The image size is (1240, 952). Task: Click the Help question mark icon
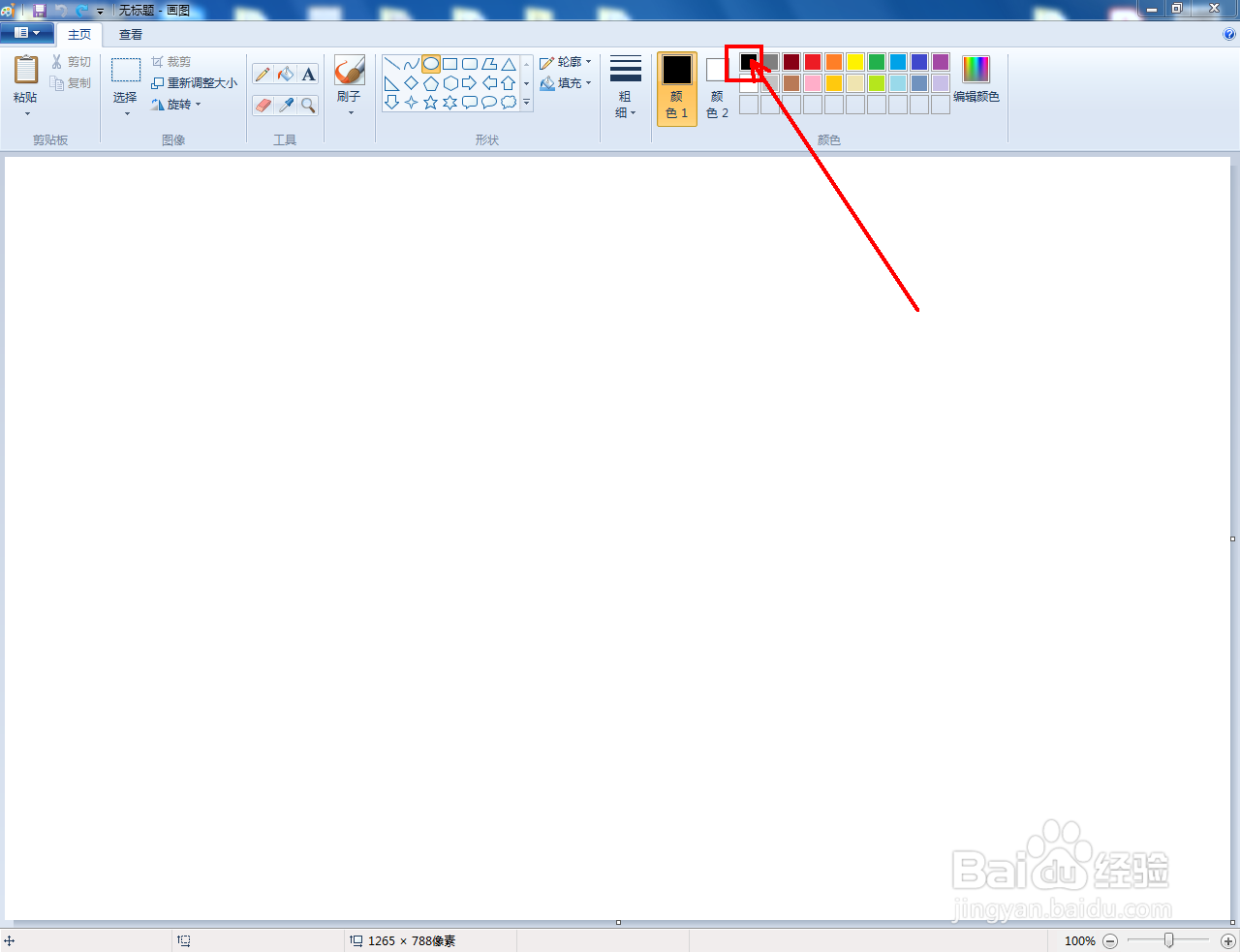pyautogui.click(x=1229, y=34)
